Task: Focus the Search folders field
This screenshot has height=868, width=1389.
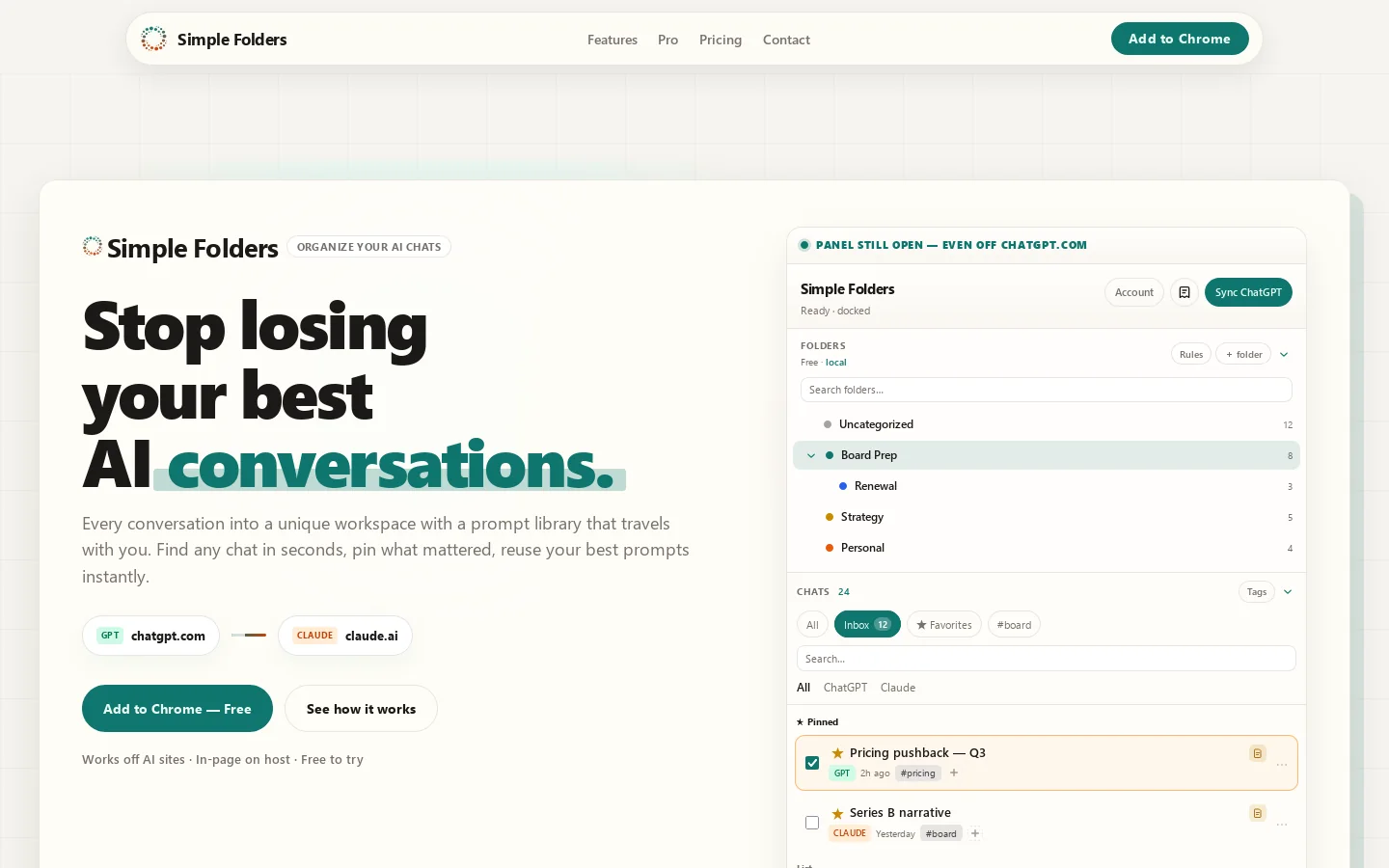Action: [1046, 390]
